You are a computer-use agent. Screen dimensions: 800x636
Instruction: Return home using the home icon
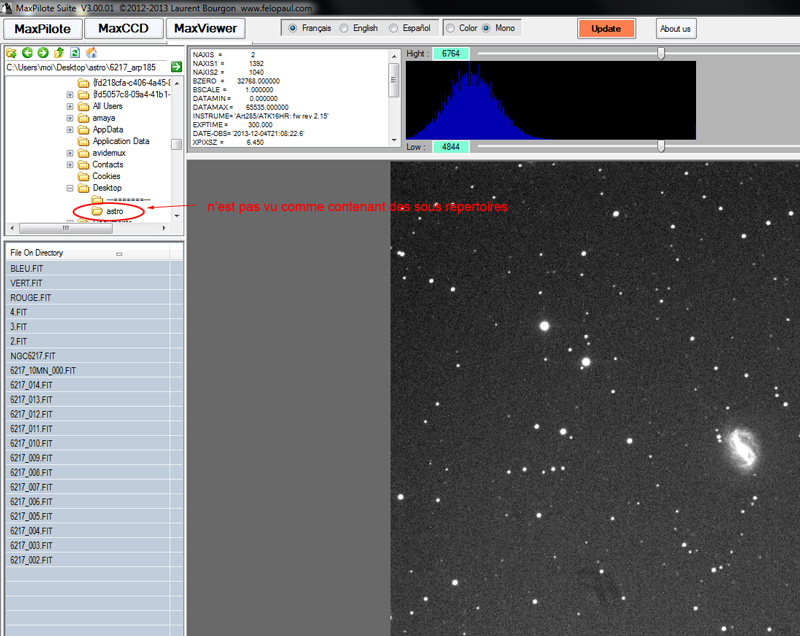pyautogui.click(x=90, y=54)
